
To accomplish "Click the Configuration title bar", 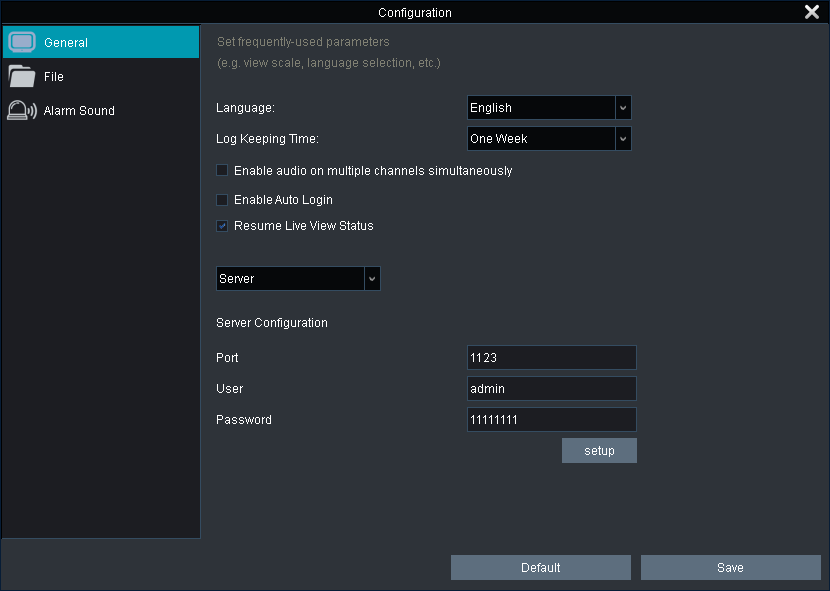I will click(x=414, y=13).
